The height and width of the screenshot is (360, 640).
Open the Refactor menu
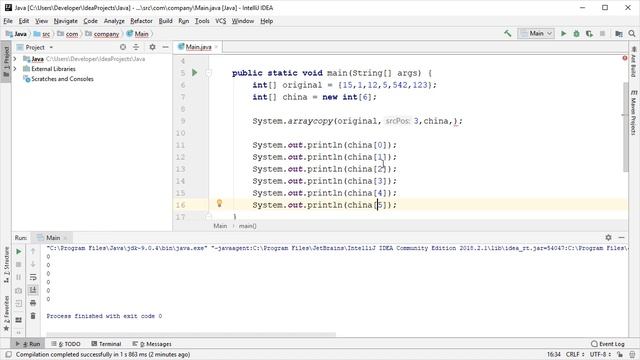[x=141, y=21]
